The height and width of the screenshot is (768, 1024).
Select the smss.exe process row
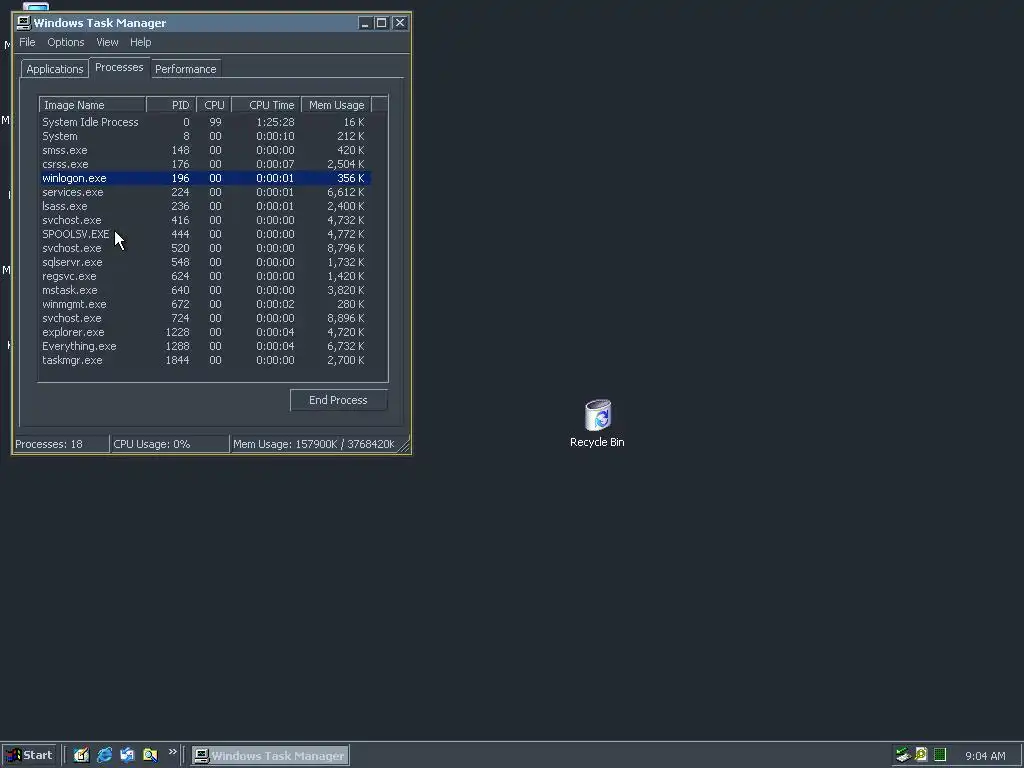tap(205, 150)
